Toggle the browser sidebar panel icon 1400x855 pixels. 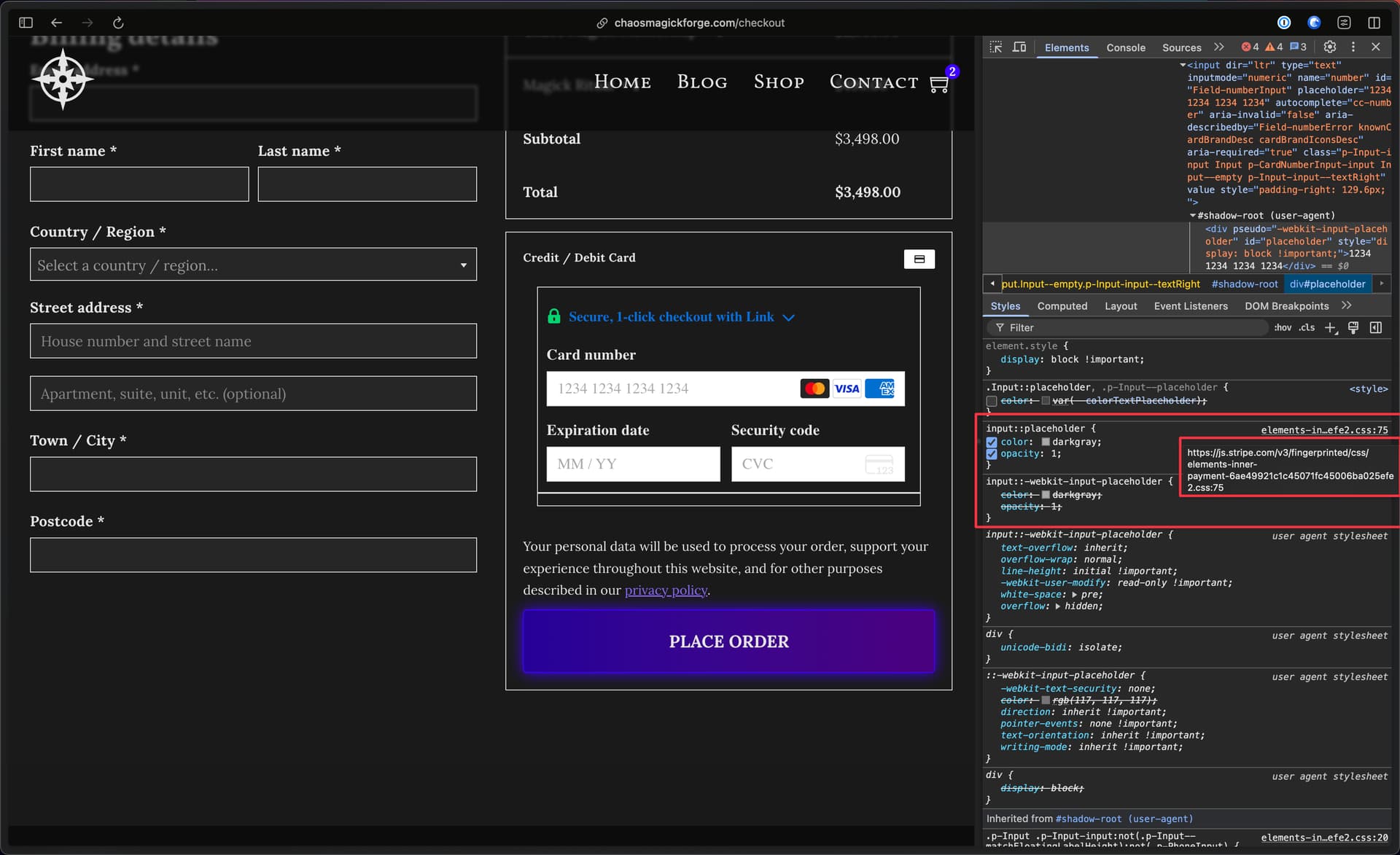[26, 23]
